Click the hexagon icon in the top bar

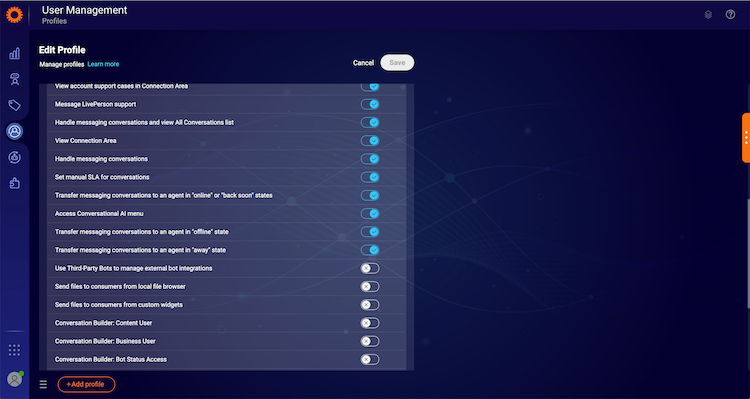click(708, 15)
